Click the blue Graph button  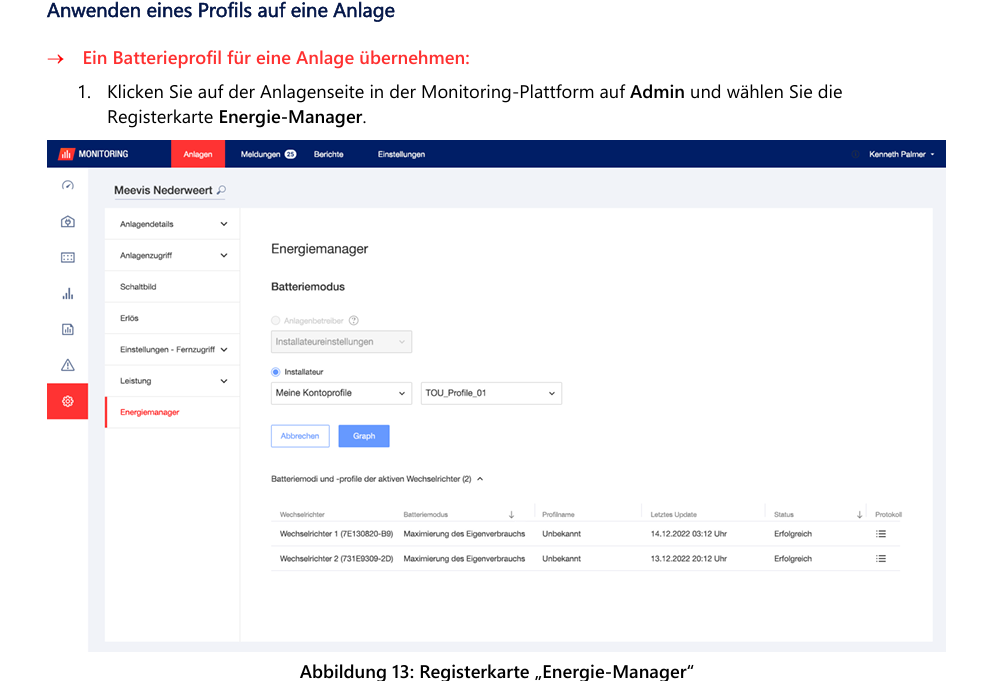click(x=363, y=436)
